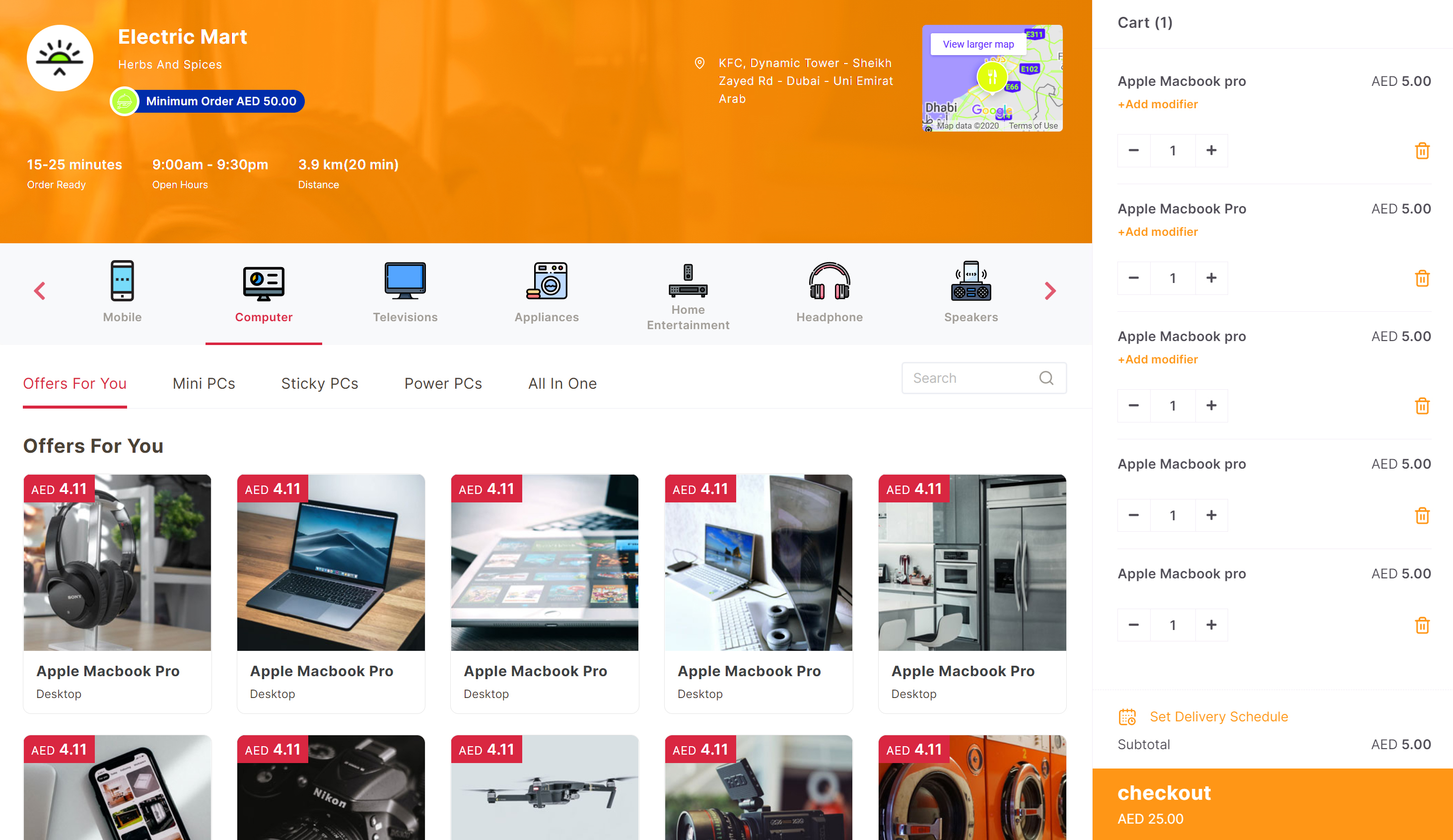Click the green minimum order badge icon
The image size is (1453, 840).
coord(124,101)
